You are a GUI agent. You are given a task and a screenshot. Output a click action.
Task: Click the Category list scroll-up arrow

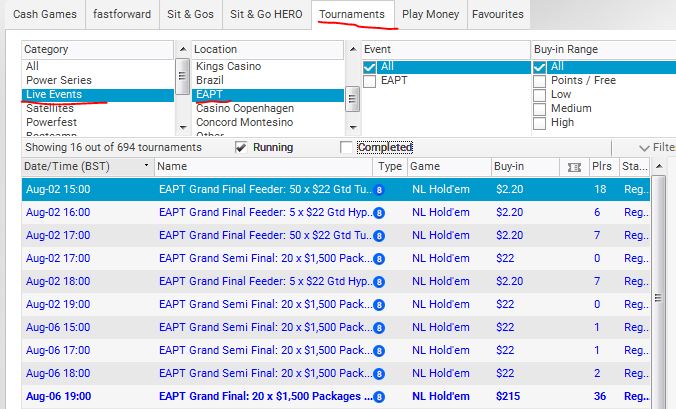point(183,49)
